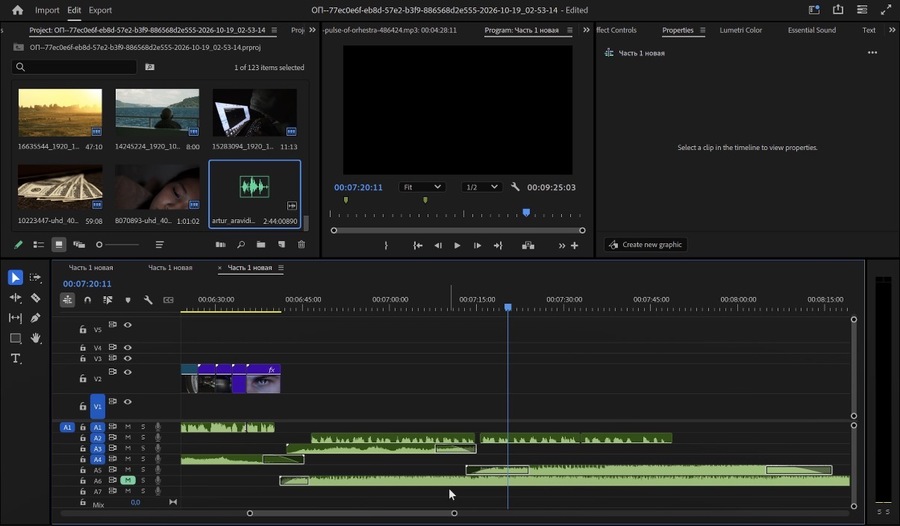Step back one frame
Viewport: 900px width, 526px height.
(438, 245)
